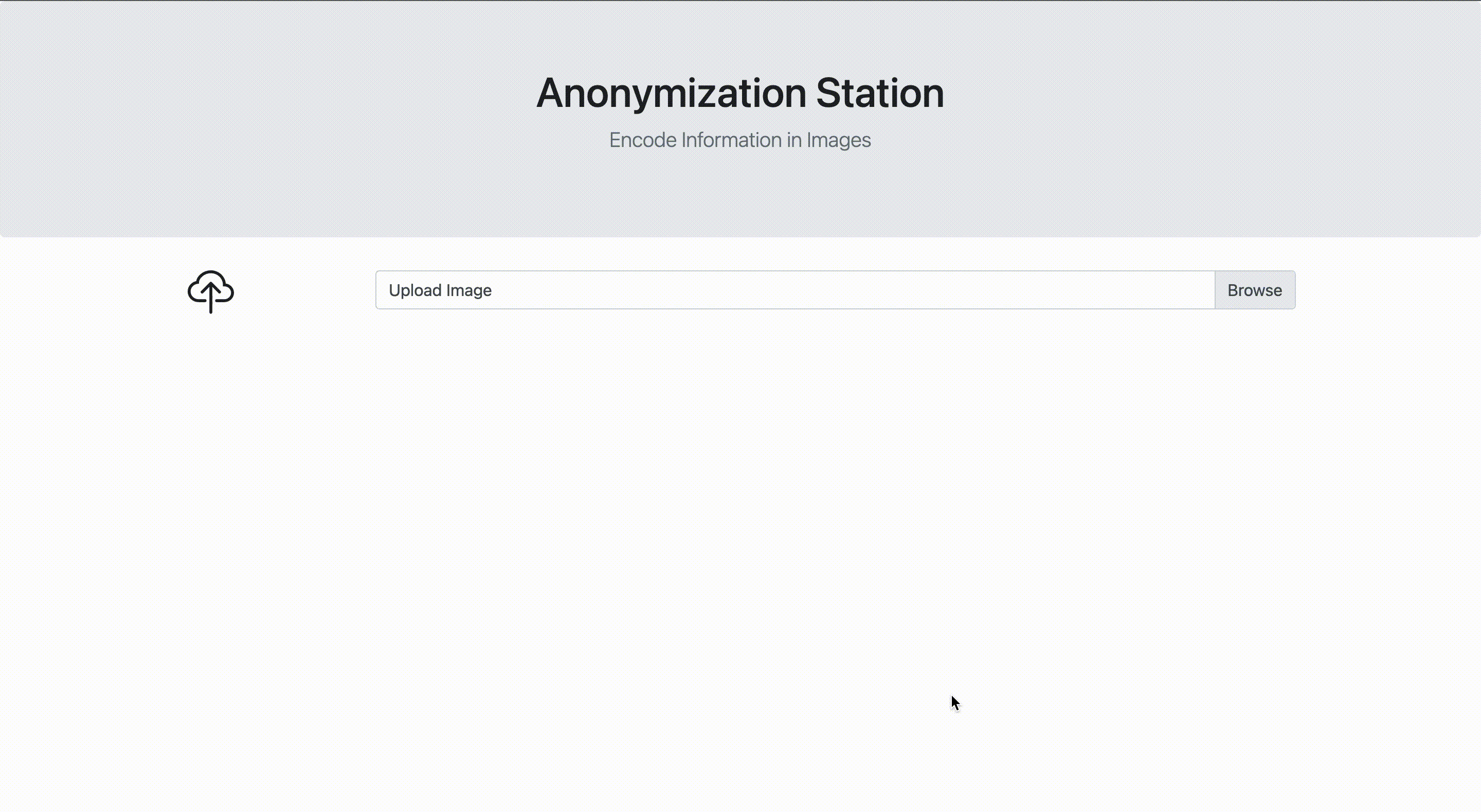Click the Encode Information in Images subtitle
The width and height of the screenshot is (1481, 812).
point(740,140)
